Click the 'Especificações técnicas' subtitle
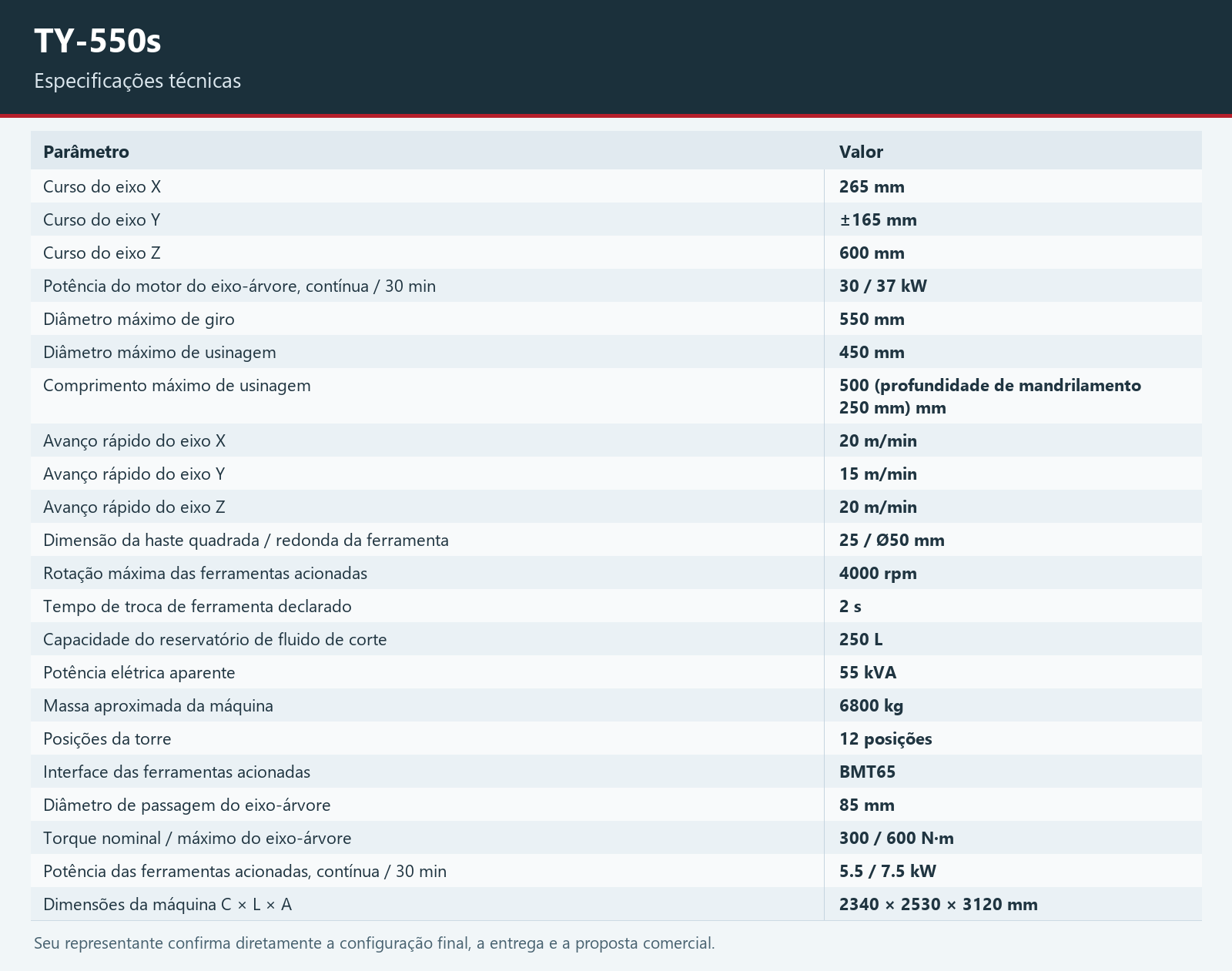The width and height of the screenshot is (1232, 971). pyautogui.click(x=137, y=81)
